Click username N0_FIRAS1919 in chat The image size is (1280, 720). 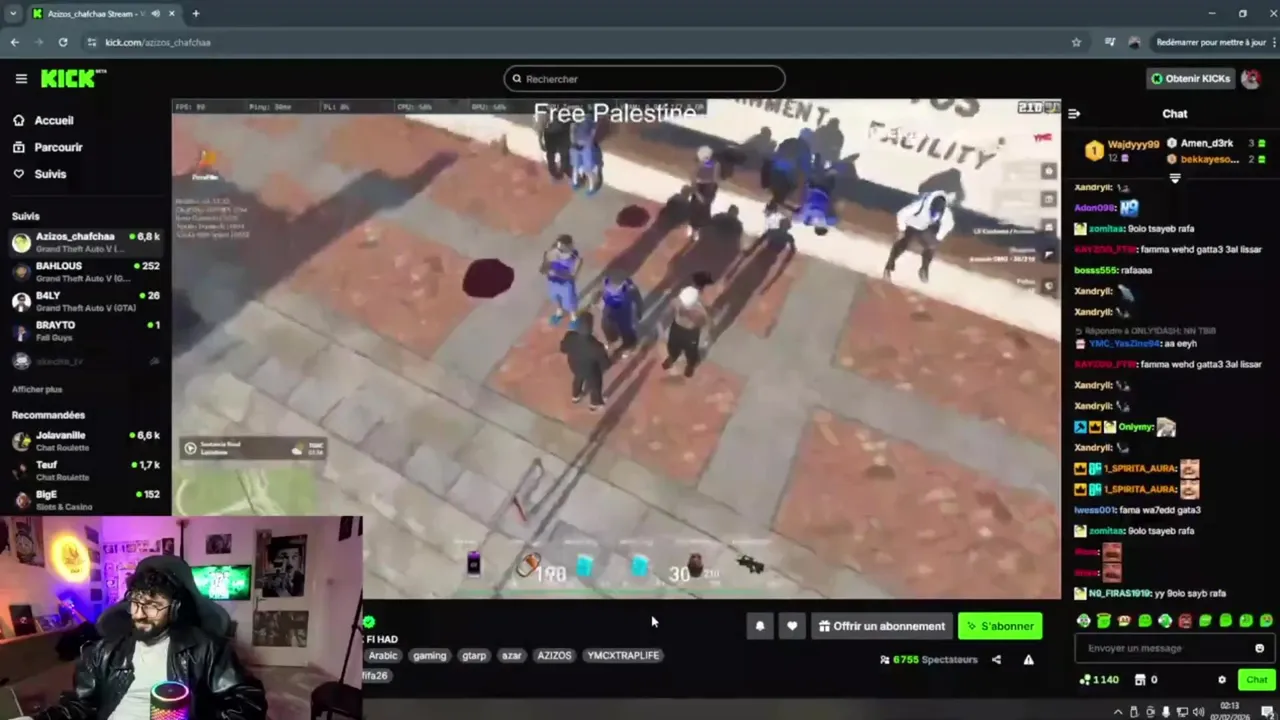[1120, 593]
